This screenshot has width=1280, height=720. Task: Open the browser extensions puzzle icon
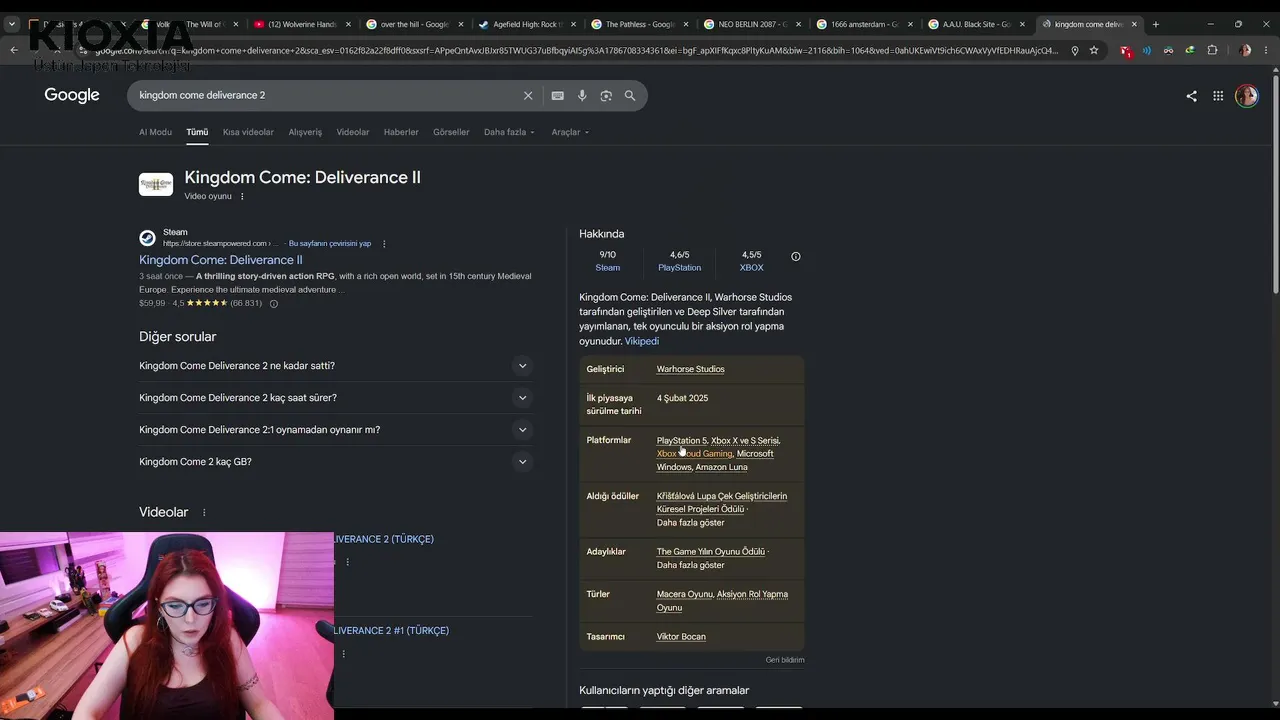coord(1212,50)
